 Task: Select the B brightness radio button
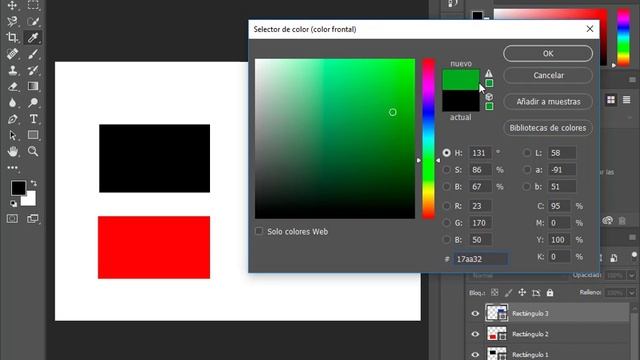coord(447,187)
